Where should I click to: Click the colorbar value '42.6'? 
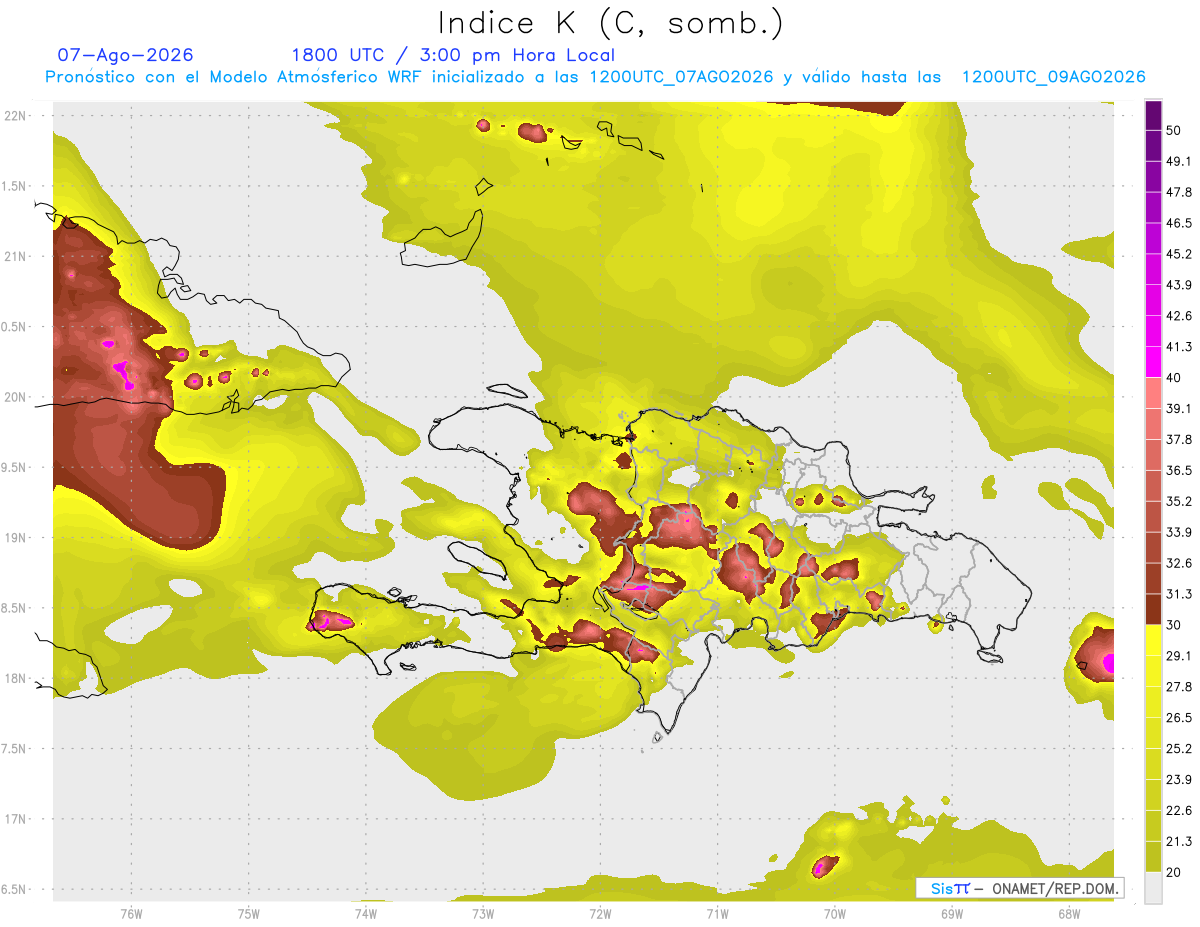1179,316
